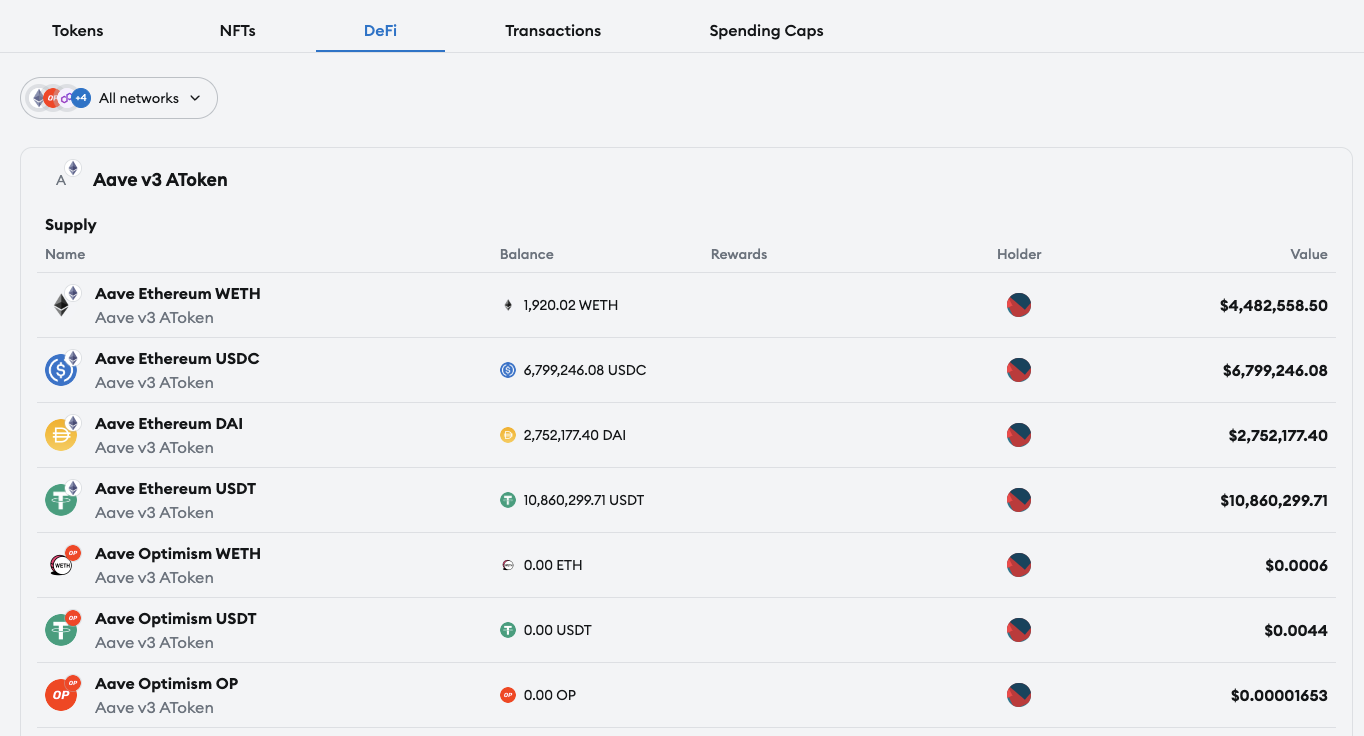1364x736 pixels.
Task: Click the Value column header
Action: (1309, 254)
